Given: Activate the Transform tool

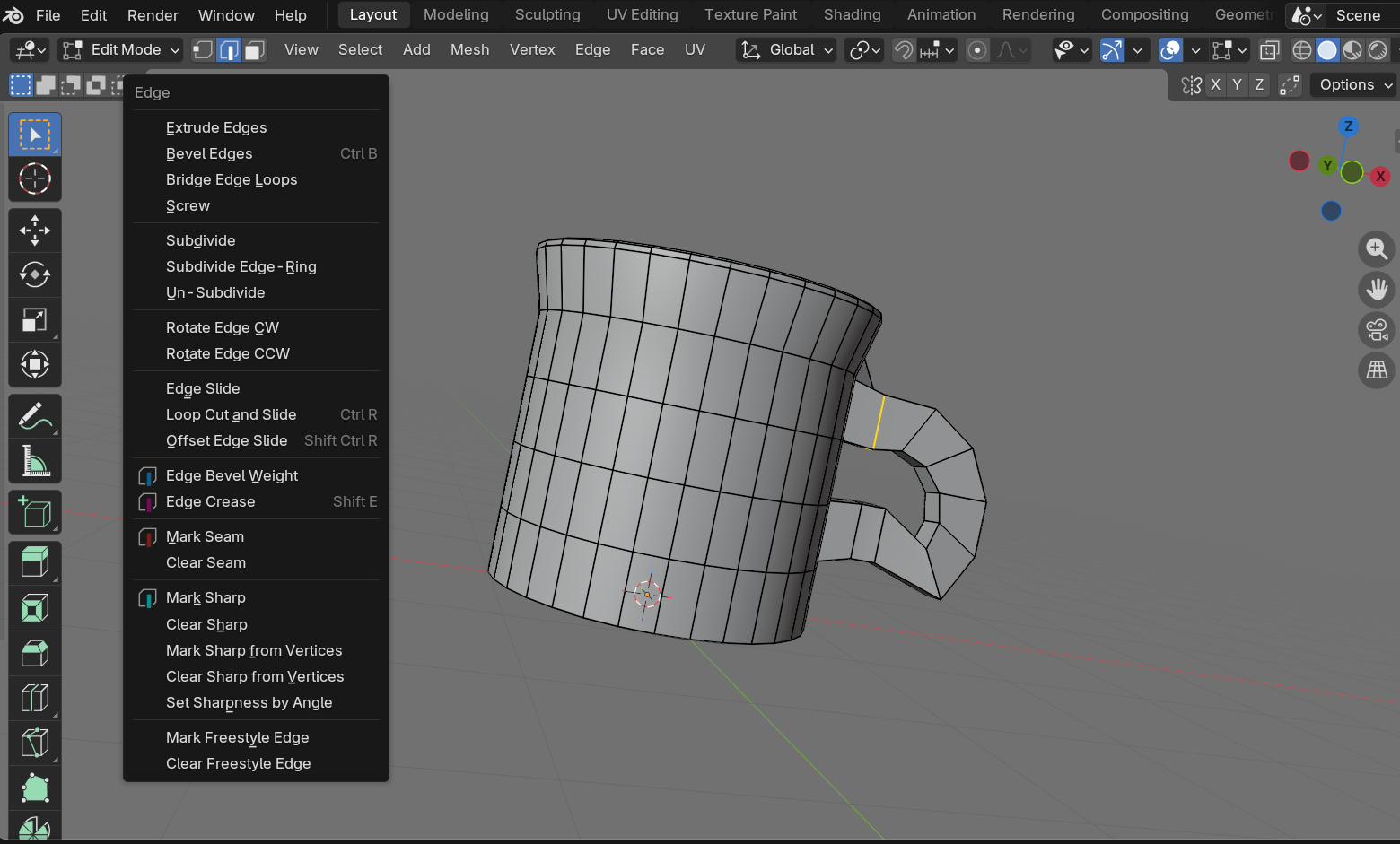Looking at the screenshot, I should [35, 364].
